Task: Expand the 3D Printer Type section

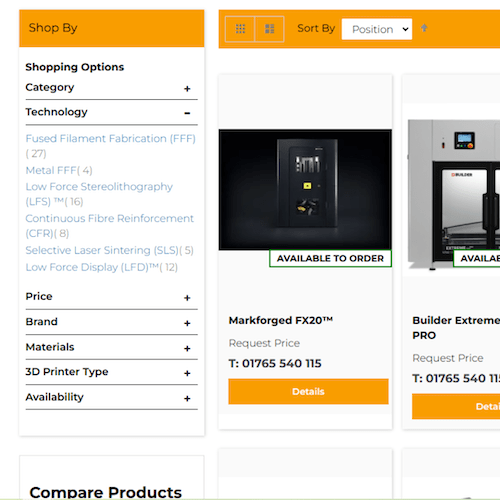Action: point(111,372)
